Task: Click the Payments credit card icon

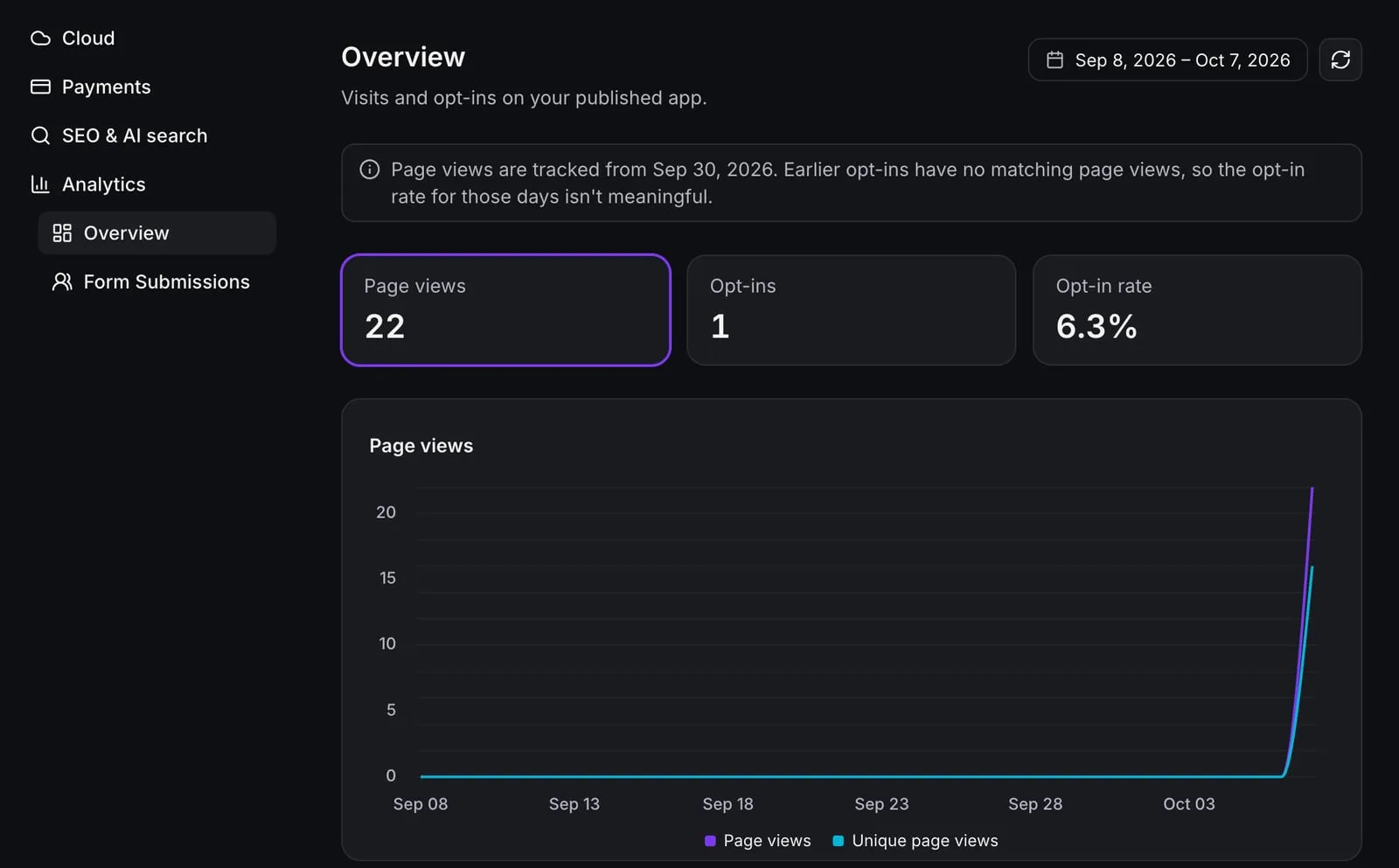Action: tap(40, 87)
